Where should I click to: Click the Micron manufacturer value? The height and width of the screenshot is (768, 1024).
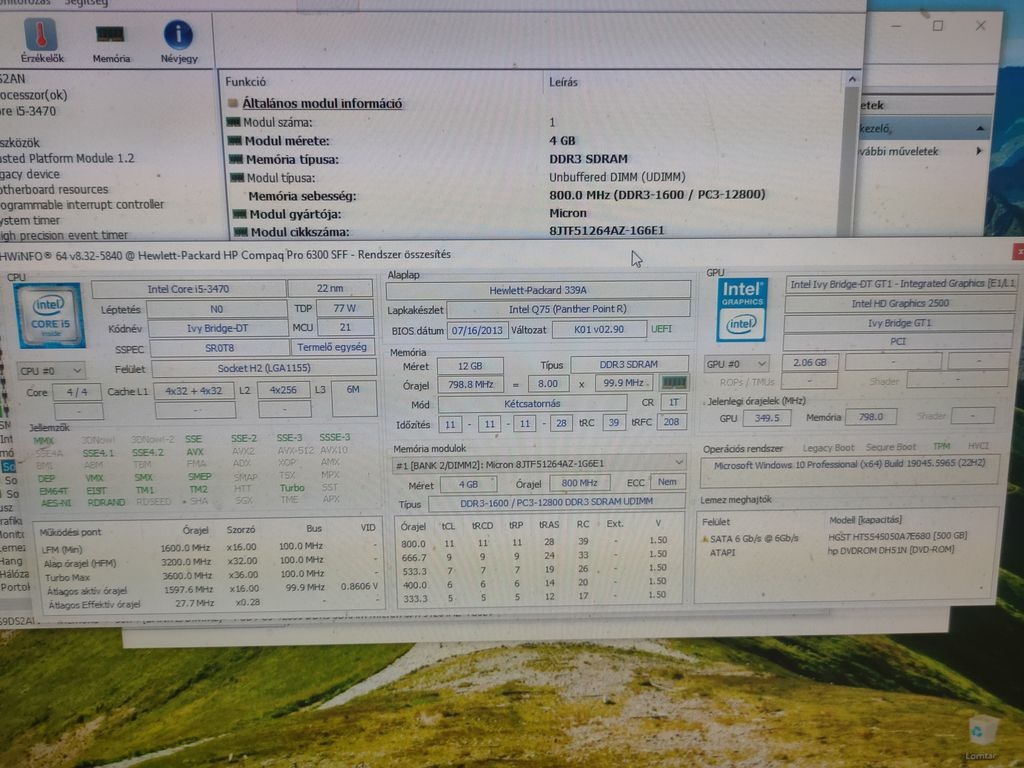568,213
